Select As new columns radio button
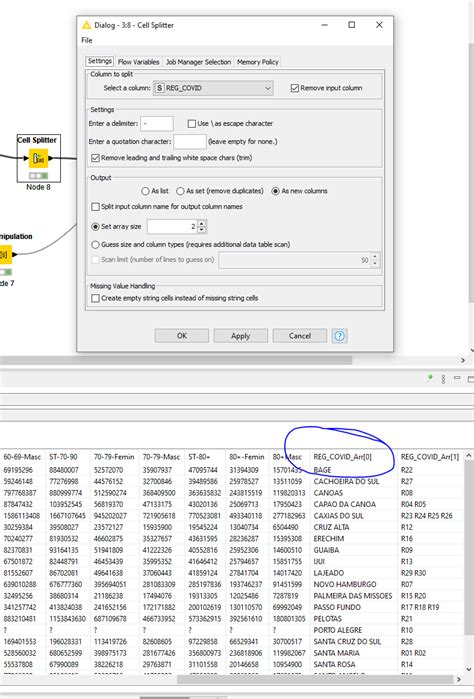Image resolution: width=474 pixels, height=699 pixels. click(276, 191)
